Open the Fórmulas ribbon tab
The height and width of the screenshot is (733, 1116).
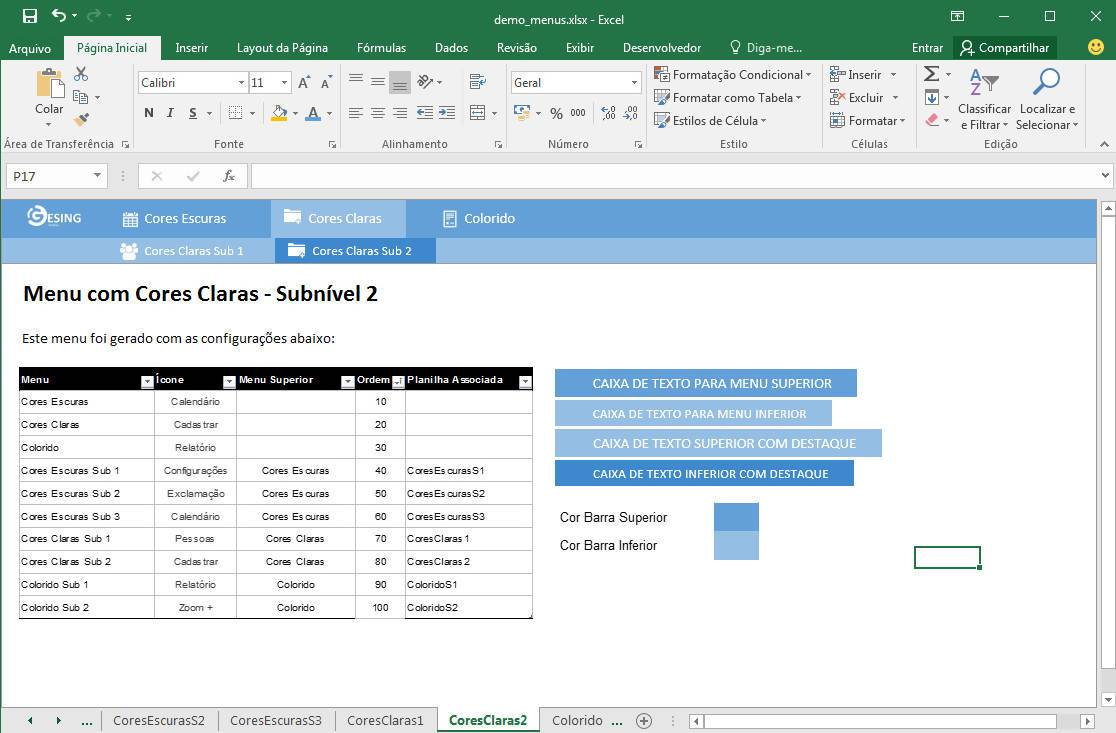click(x=381, y=47)
